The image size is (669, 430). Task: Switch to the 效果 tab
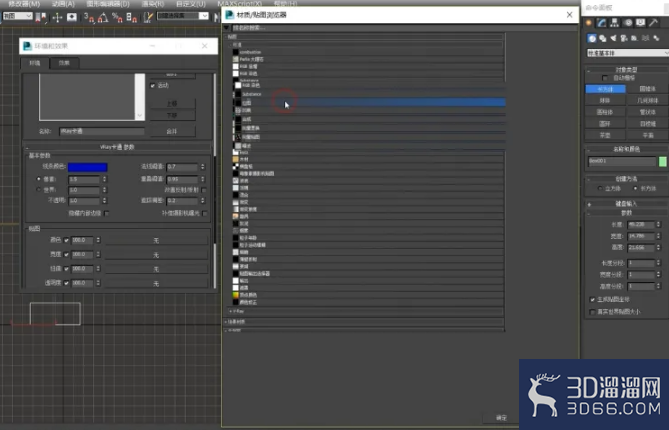tap(64, 63)
